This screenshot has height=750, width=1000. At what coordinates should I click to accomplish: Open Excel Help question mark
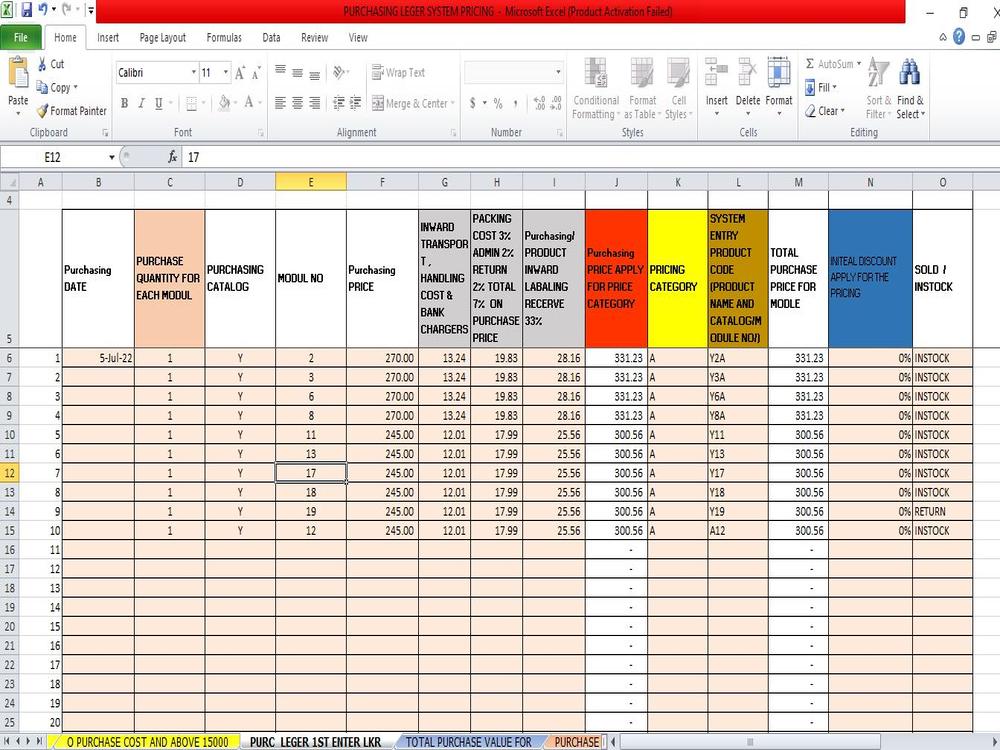959,37
